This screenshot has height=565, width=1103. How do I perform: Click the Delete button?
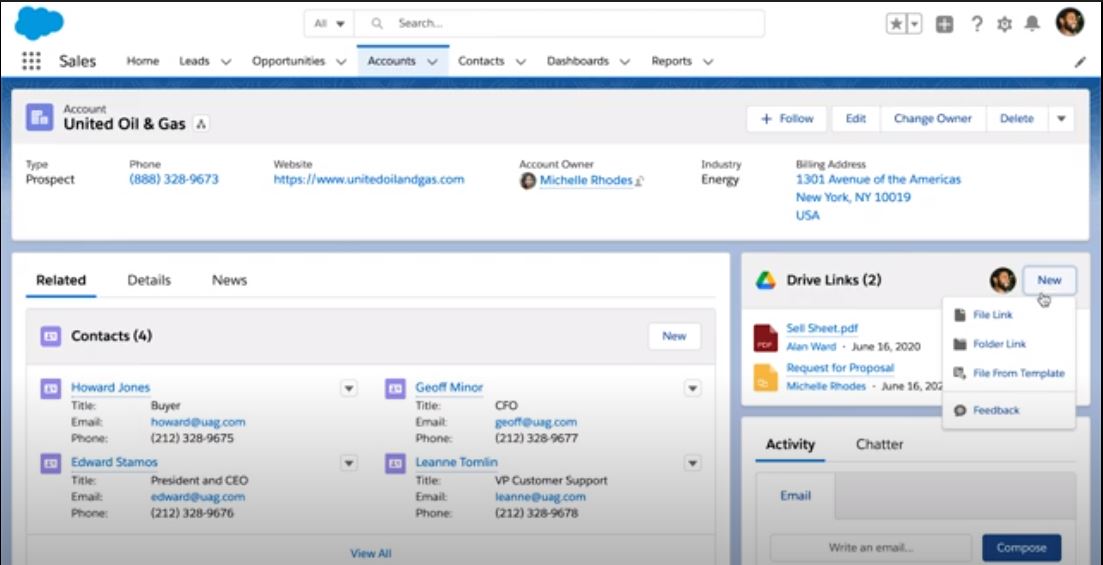pyautogui.click(x=1017, y=119)
